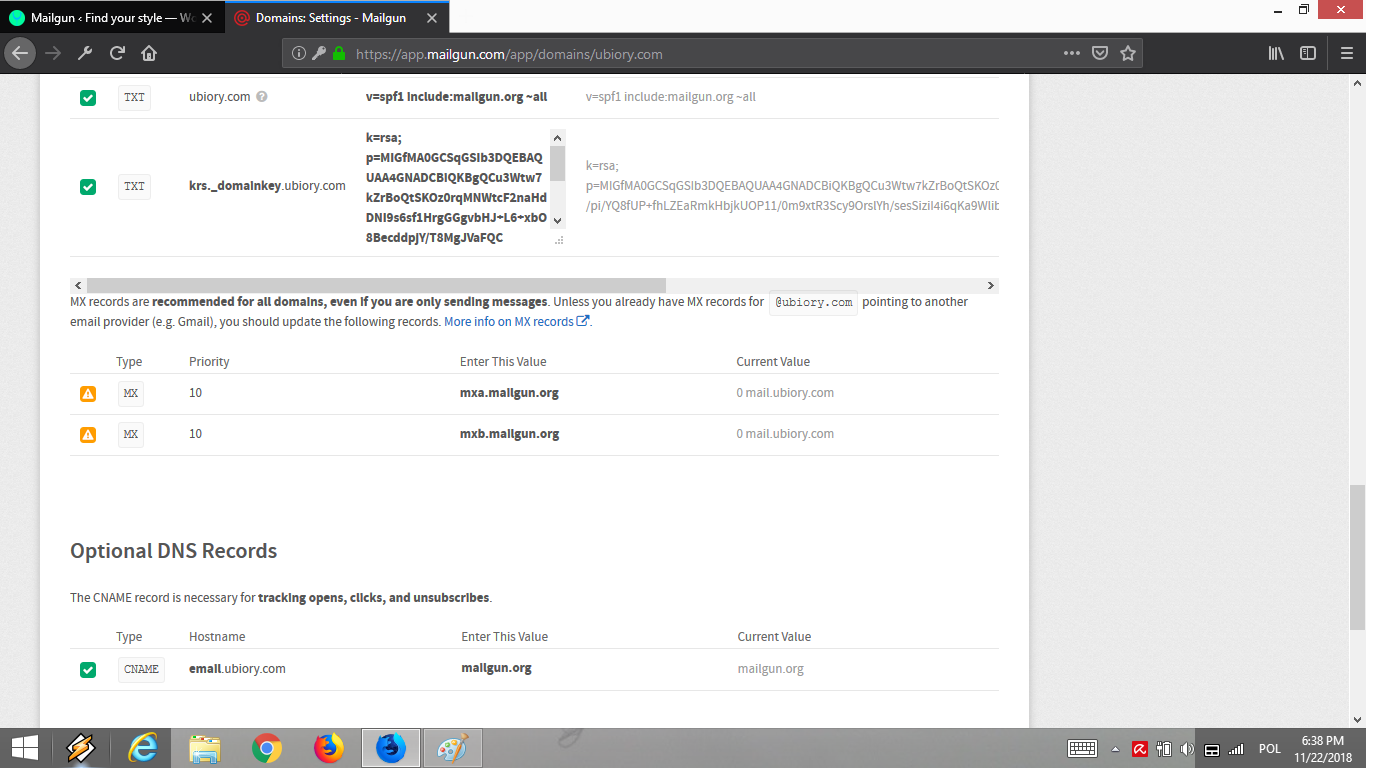Click the MX type badge in the mxa row

[x=130, y=393]
